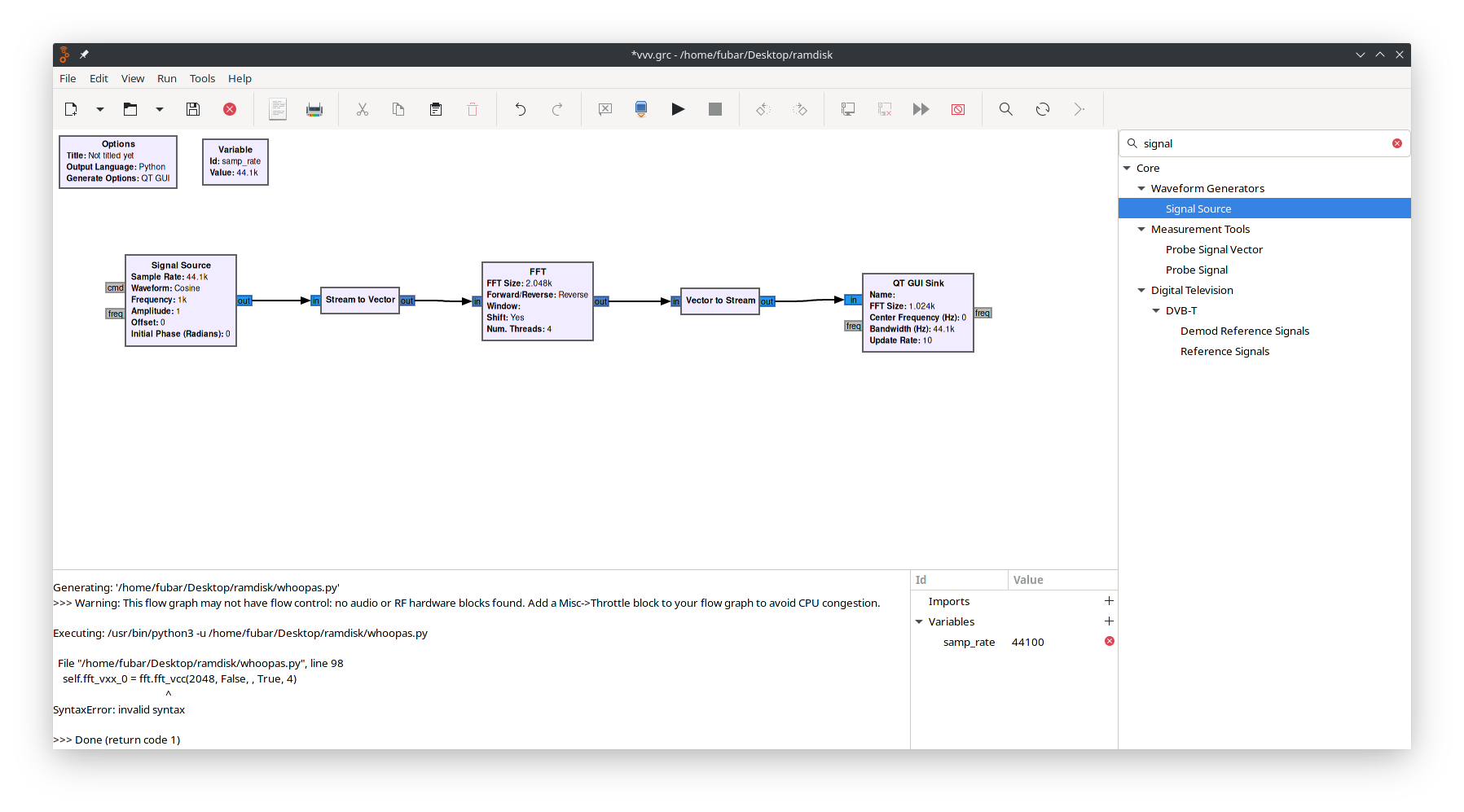Viewport: 1464px width, 812px height.
Task: Select the Cut icon in the toolbar
Action: pos(362,108)
